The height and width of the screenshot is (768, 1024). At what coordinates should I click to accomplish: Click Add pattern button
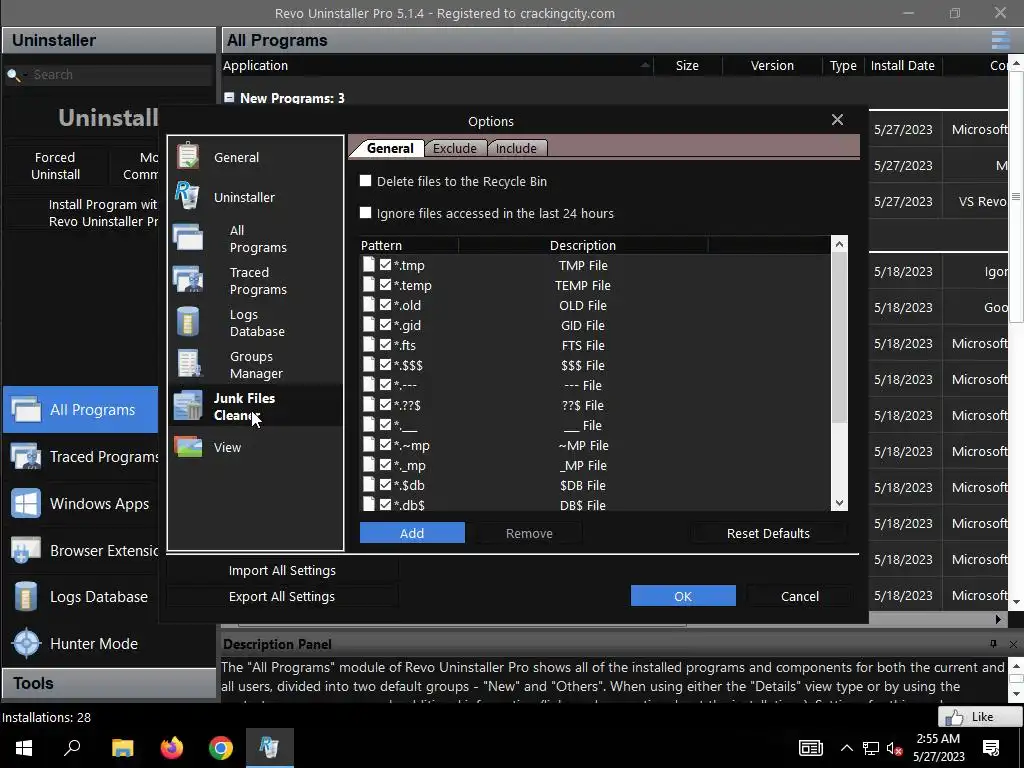pyautogui.click(x=412, y=533)
